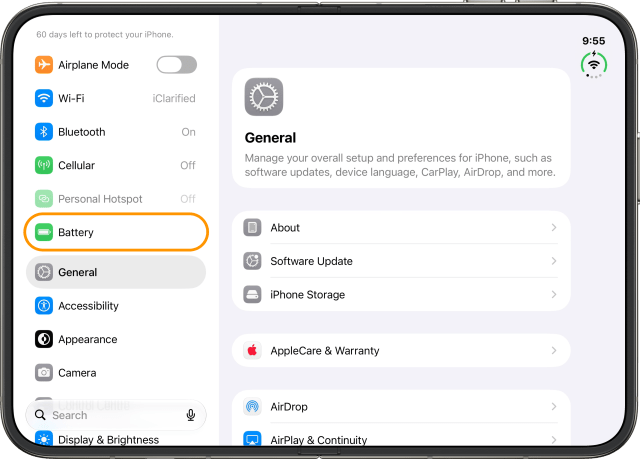Open Bluetooth settings row label

[82, 132]
